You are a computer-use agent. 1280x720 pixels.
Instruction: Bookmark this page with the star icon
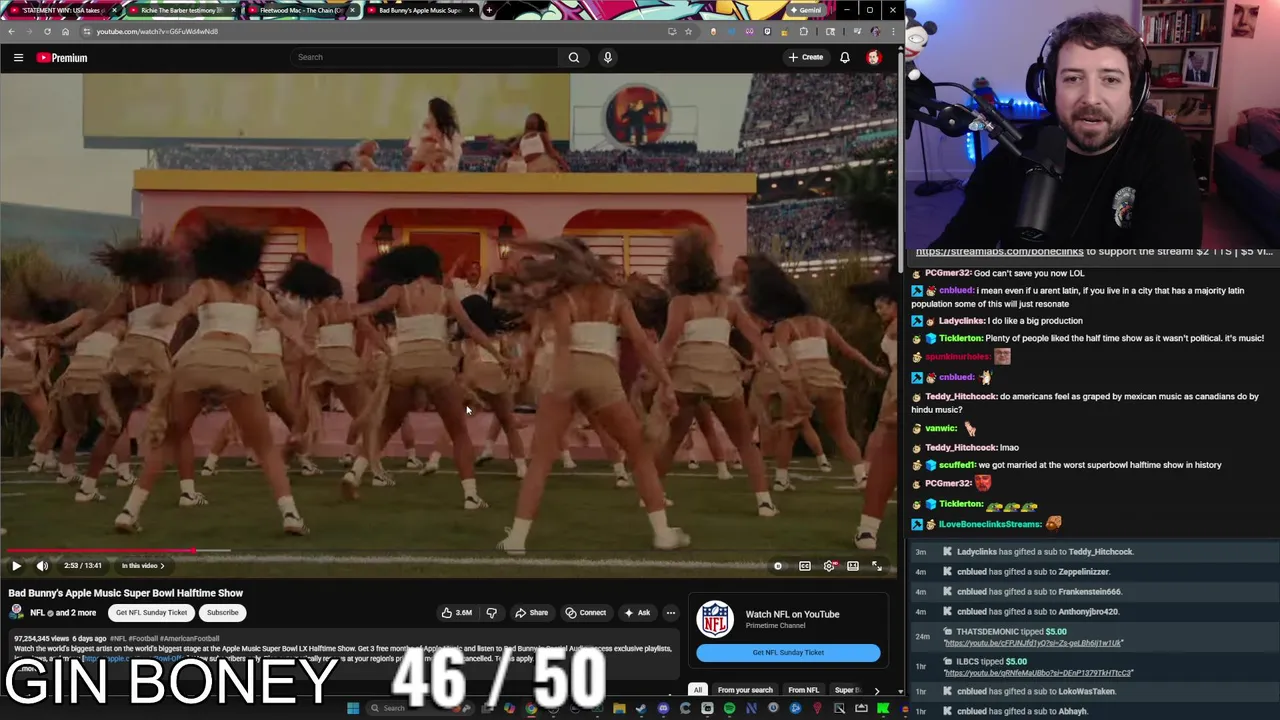(x=688, y=31)
